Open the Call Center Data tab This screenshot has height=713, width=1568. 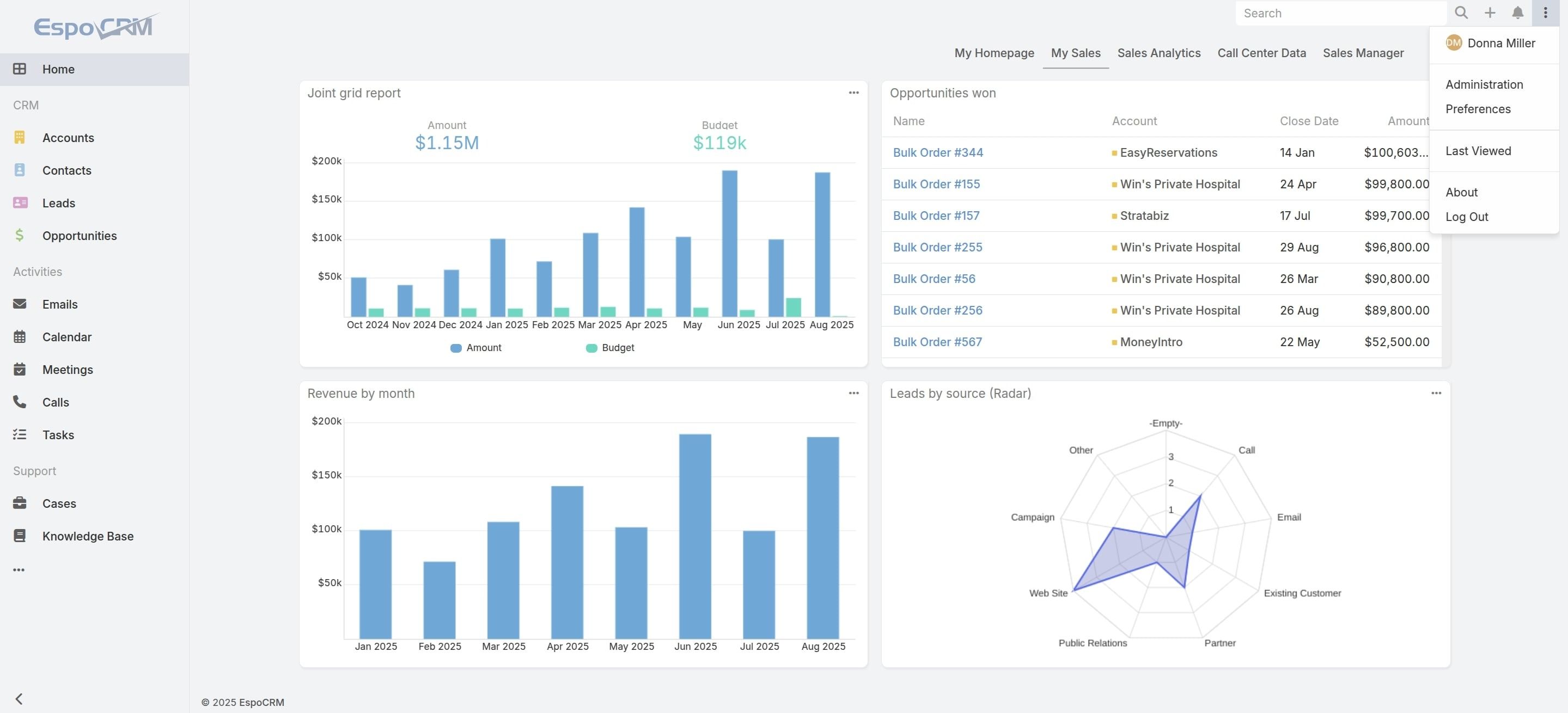point(1261,53)
